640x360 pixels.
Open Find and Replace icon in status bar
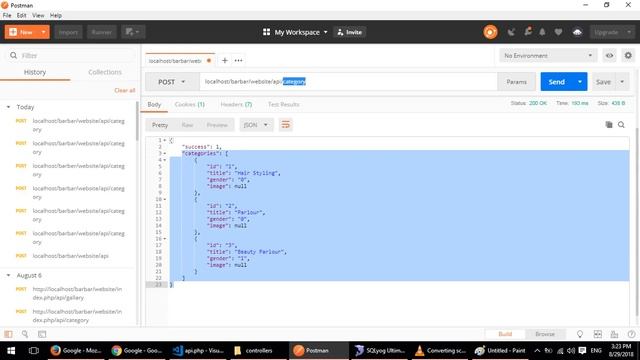[25, 334]
